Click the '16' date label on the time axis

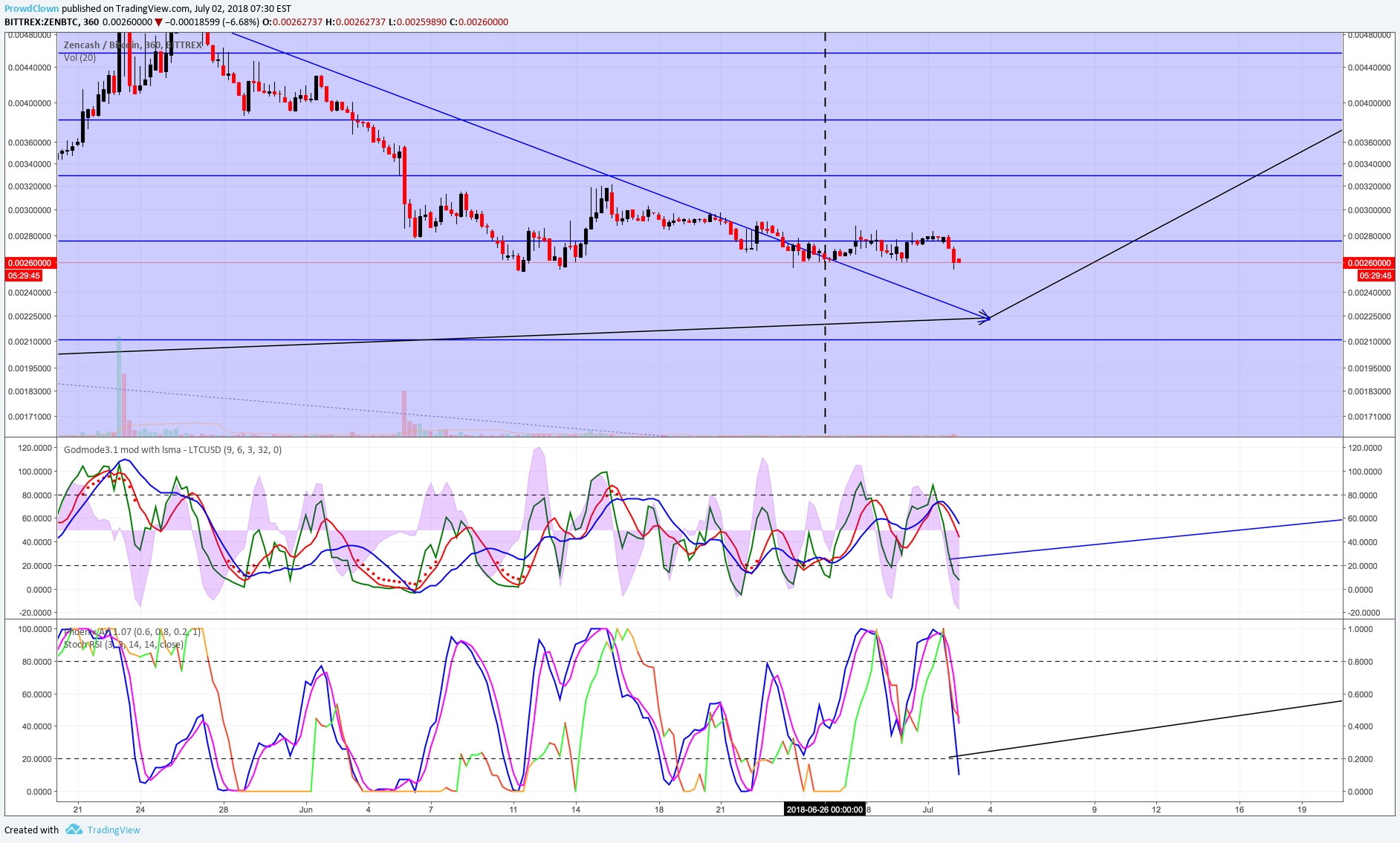click(x=1239, y=810)
